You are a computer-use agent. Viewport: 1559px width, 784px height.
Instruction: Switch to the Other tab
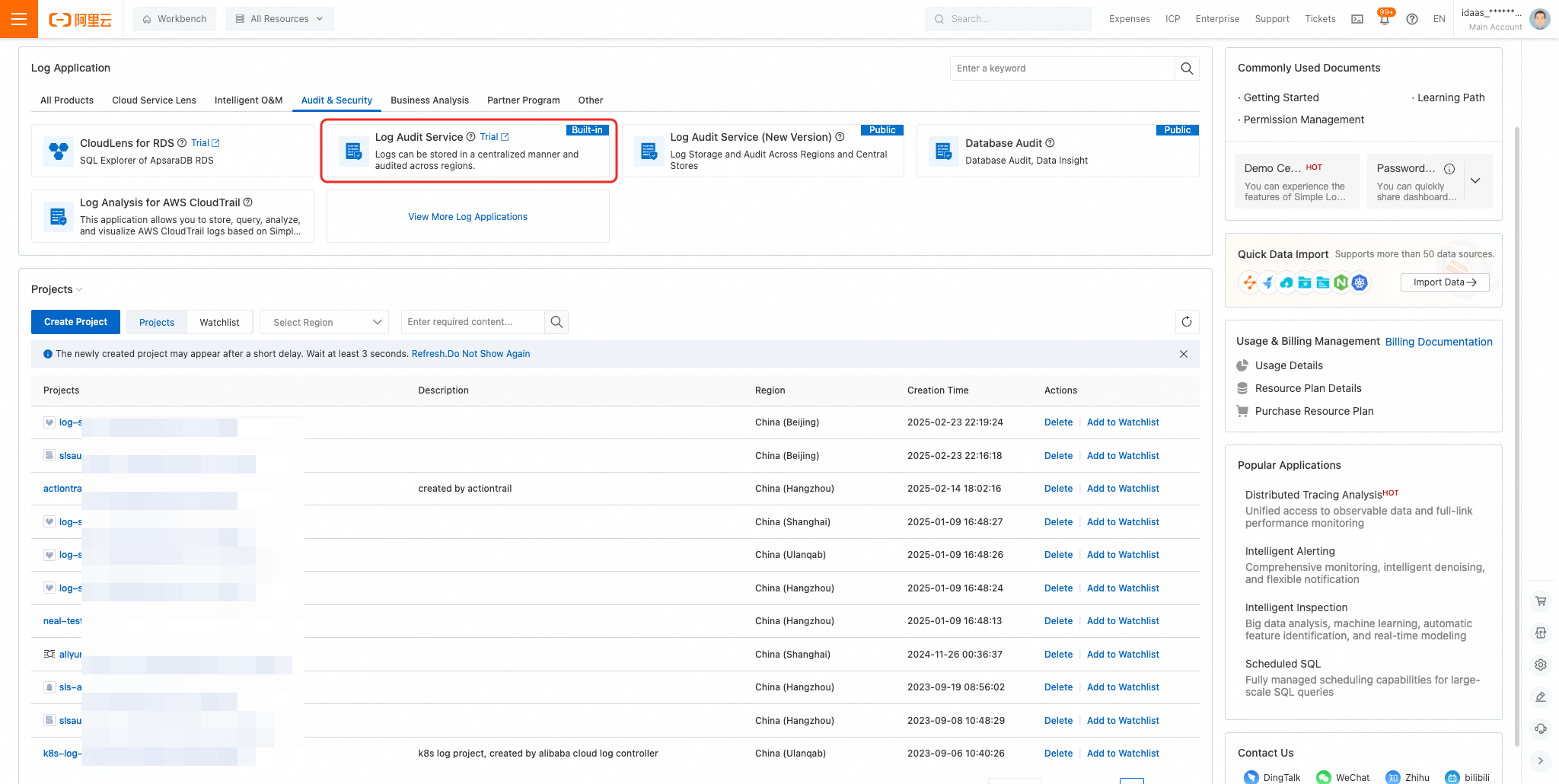tap(591, 100)
